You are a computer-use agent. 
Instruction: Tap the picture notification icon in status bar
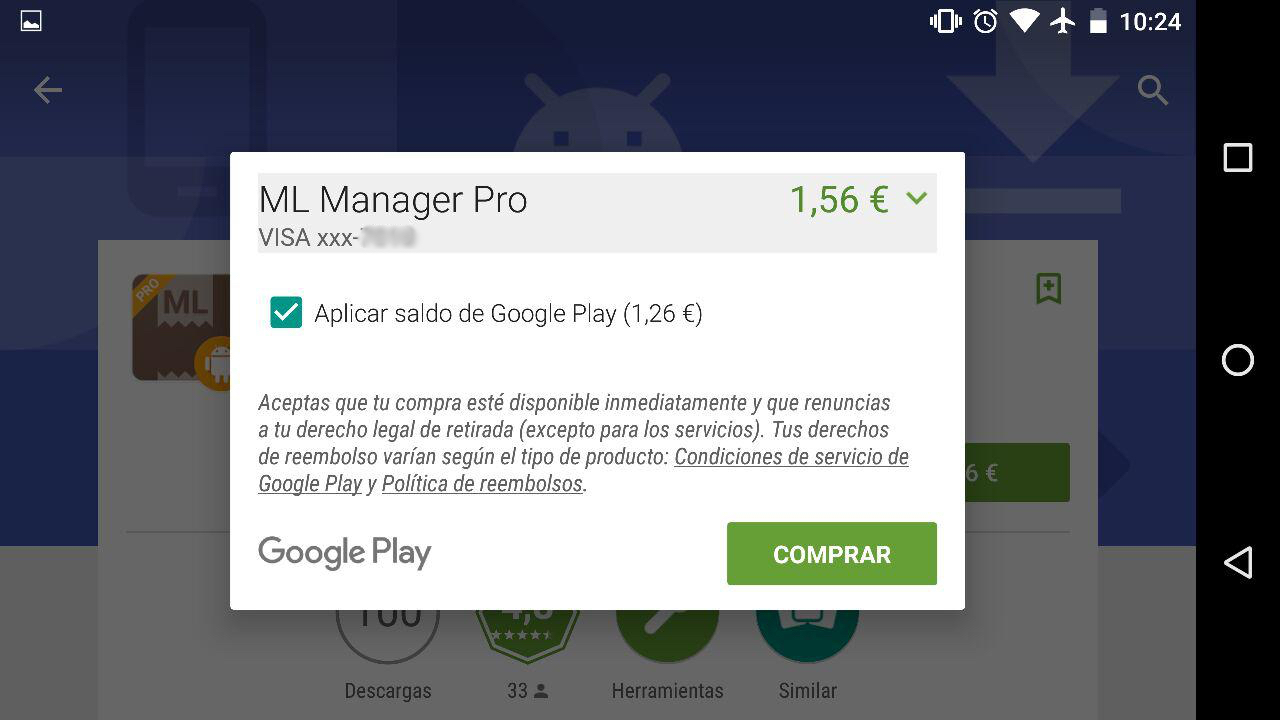coord(31,21)
